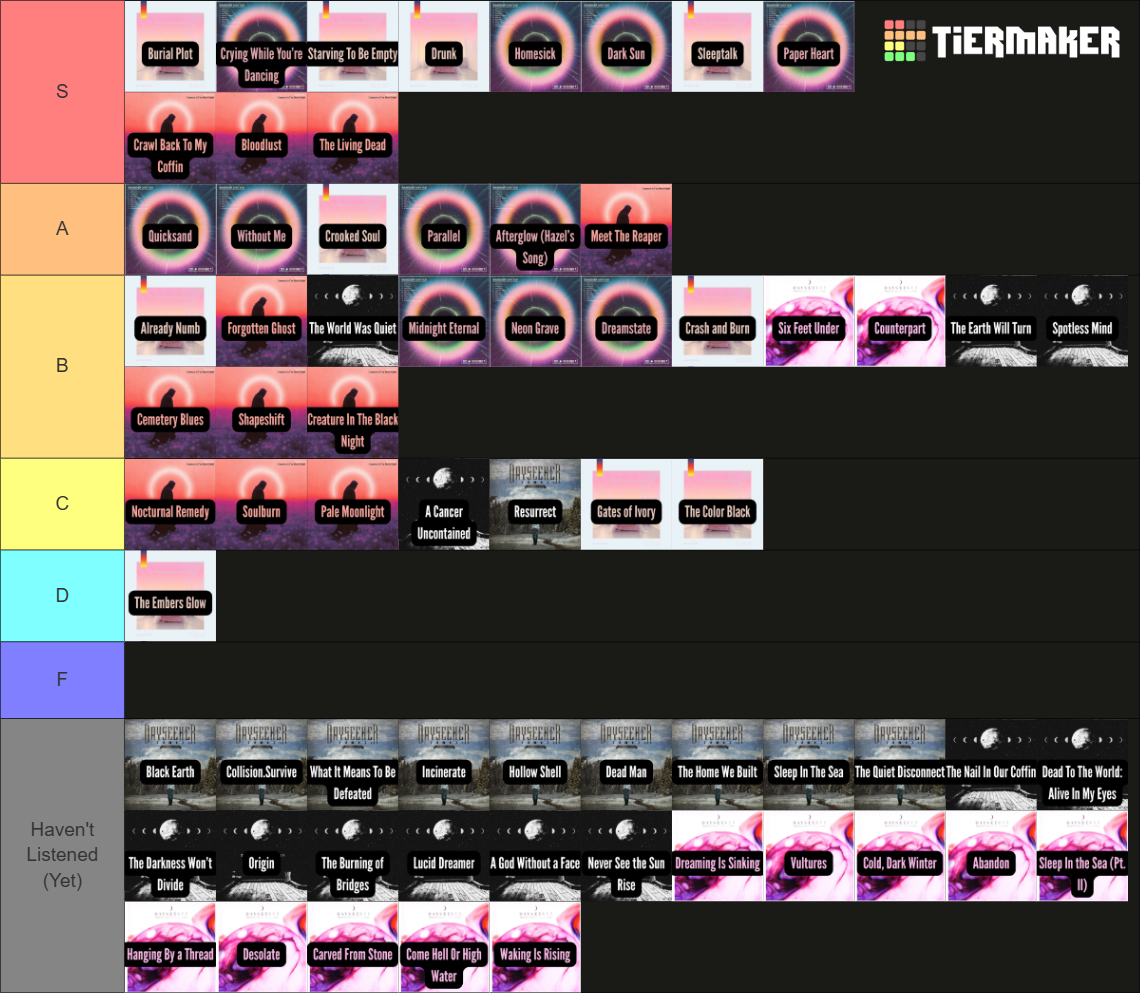Select the Bloodlust song tile
This screenshot has height=993, width=1140.
tap(261, 138)
